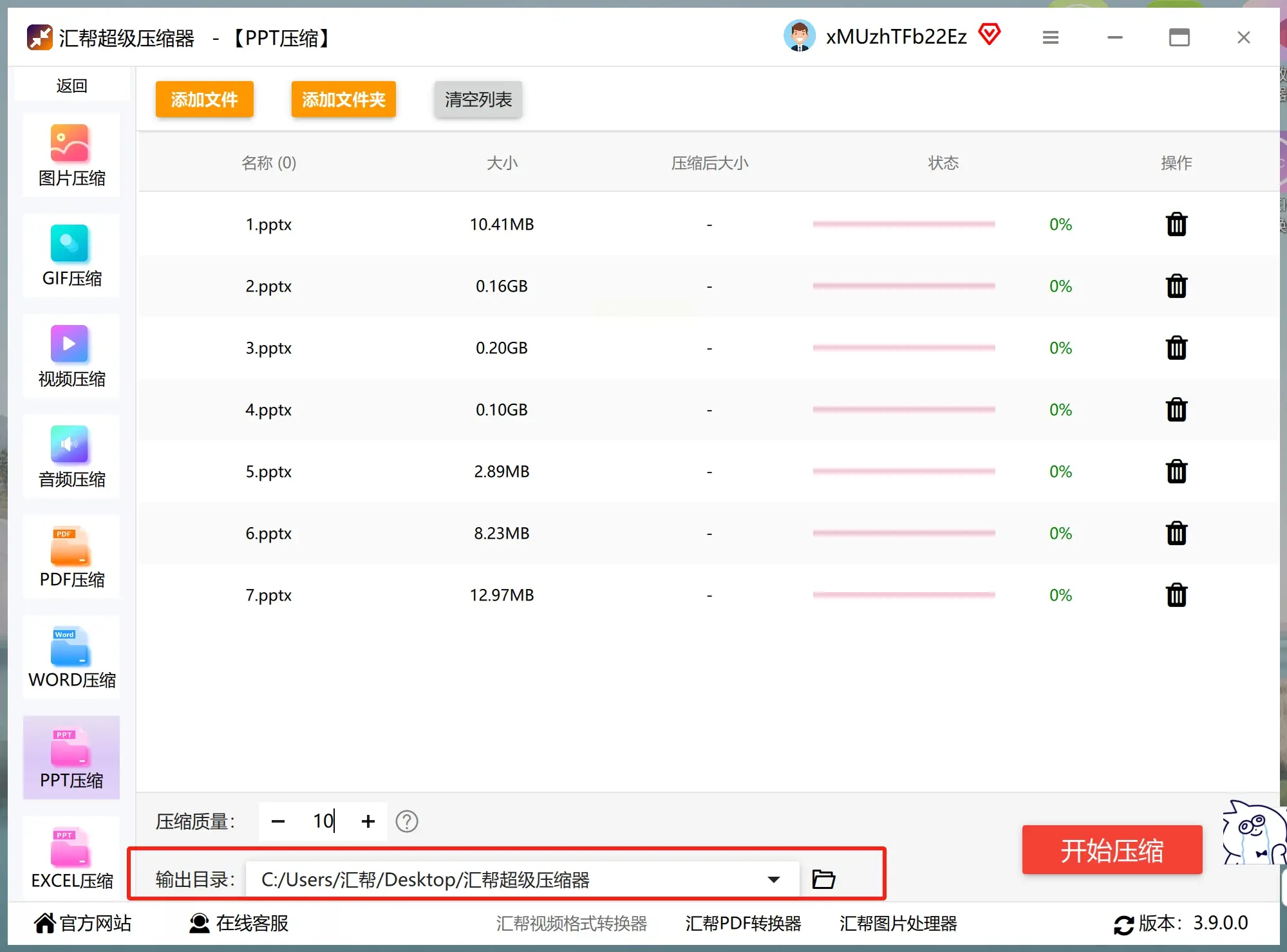Delete 2.pptx using its trash icon
Image resolution: width=1287 pixels, height=952 pixels.
tap(1176, 286)
